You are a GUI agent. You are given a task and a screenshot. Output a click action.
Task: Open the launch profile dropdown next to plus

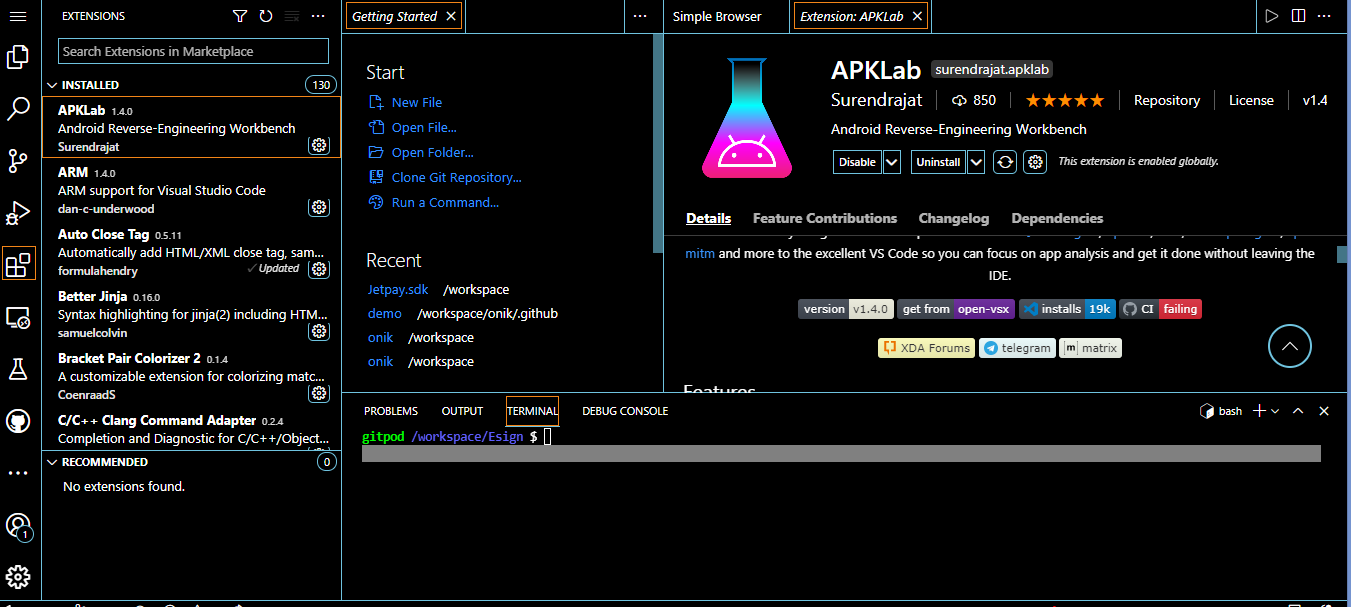click(x=1275, y=411)
